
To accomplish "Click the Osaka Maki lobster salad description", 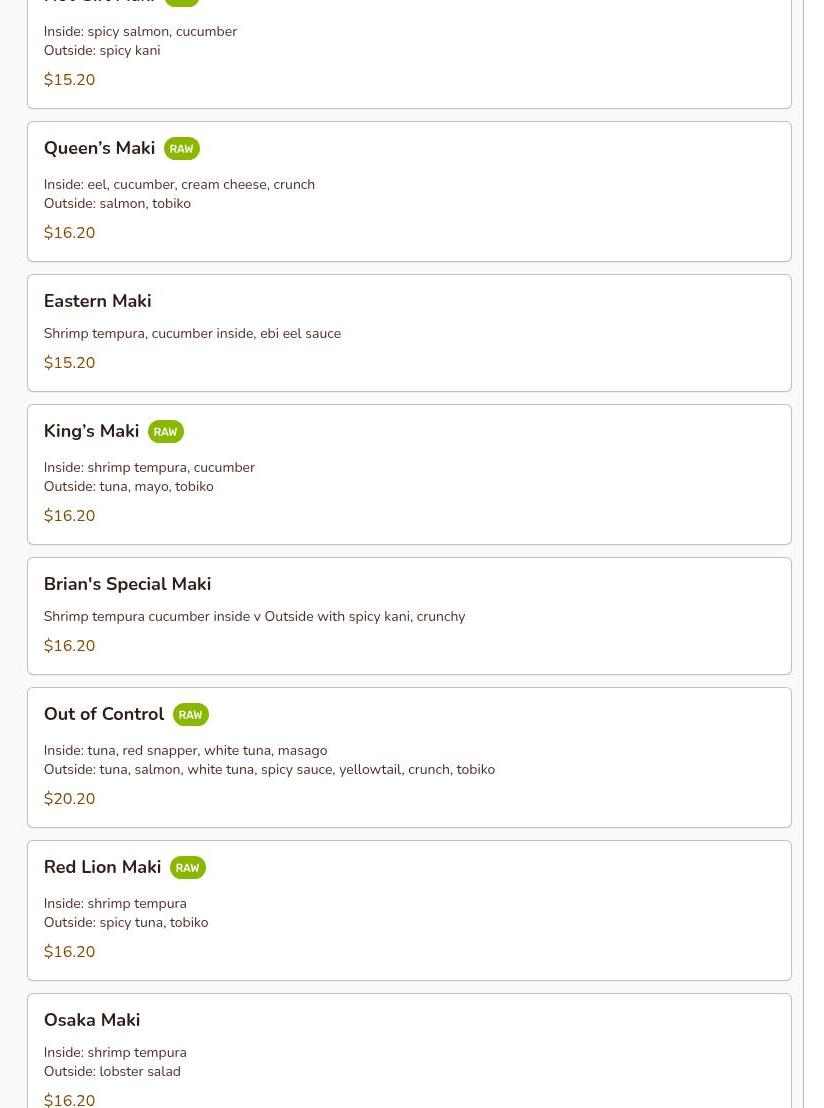I will click(x=112, y=1072).
